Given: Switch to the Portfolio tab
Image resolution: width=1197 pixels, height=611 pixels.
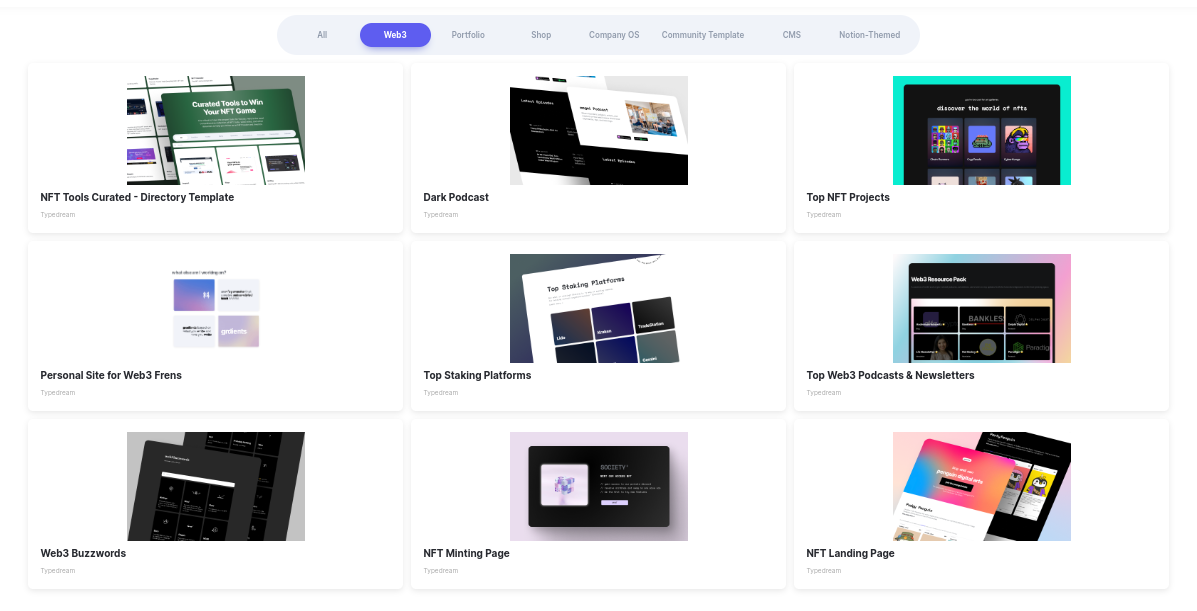Looking at the screenshot, I should 468,35.
